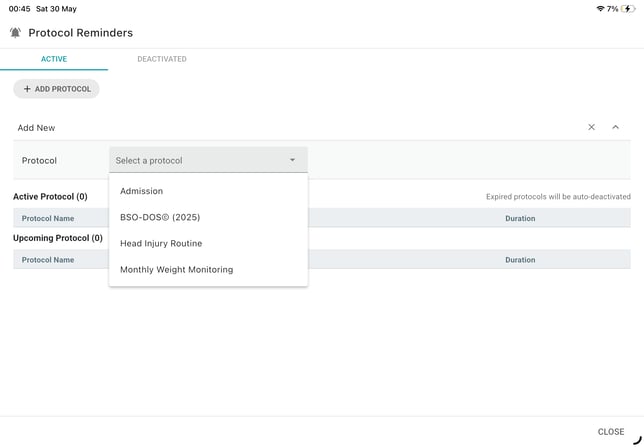Click the Protocol field label
Image resolution: width=644 pixels, height=447 pixels.
[39, 161]
